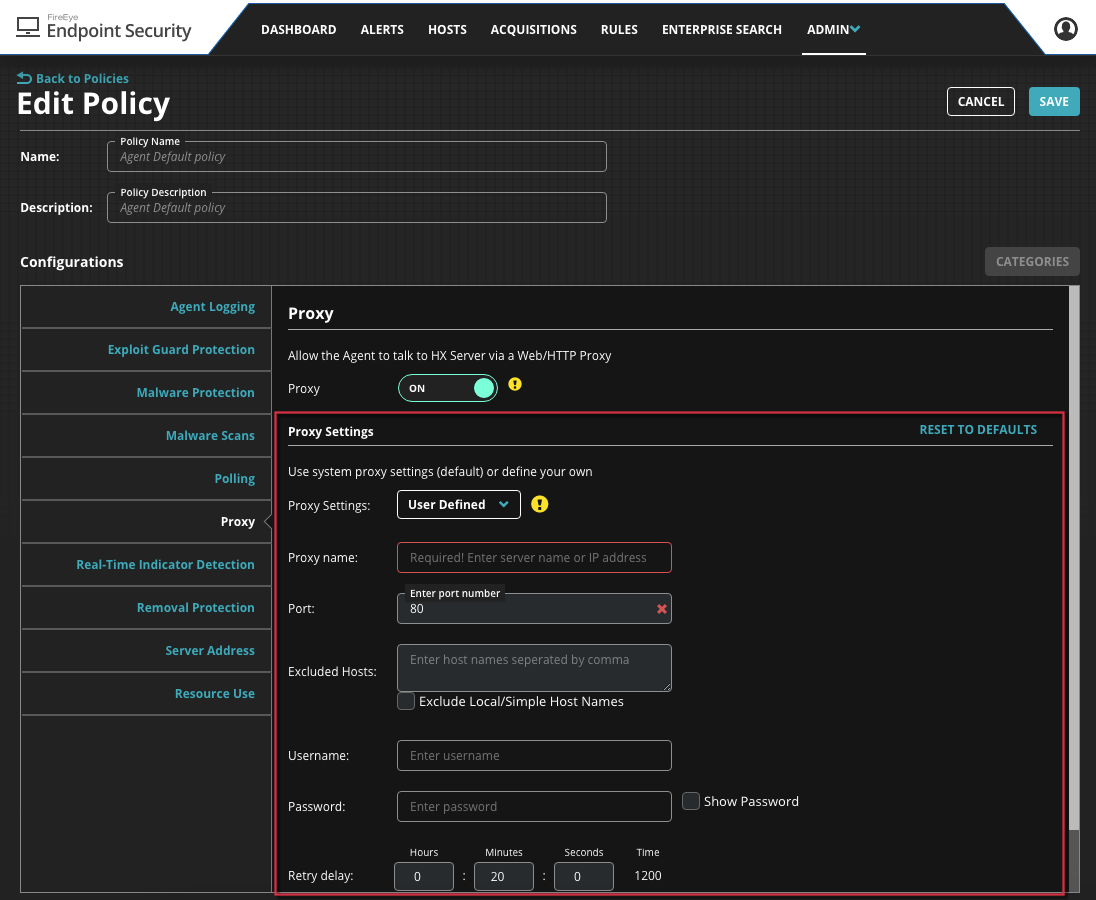The image size is (1096, 900).
Task: Open the Proxy Settings User Defined dropdown
Action: click(x=459, y=505)
